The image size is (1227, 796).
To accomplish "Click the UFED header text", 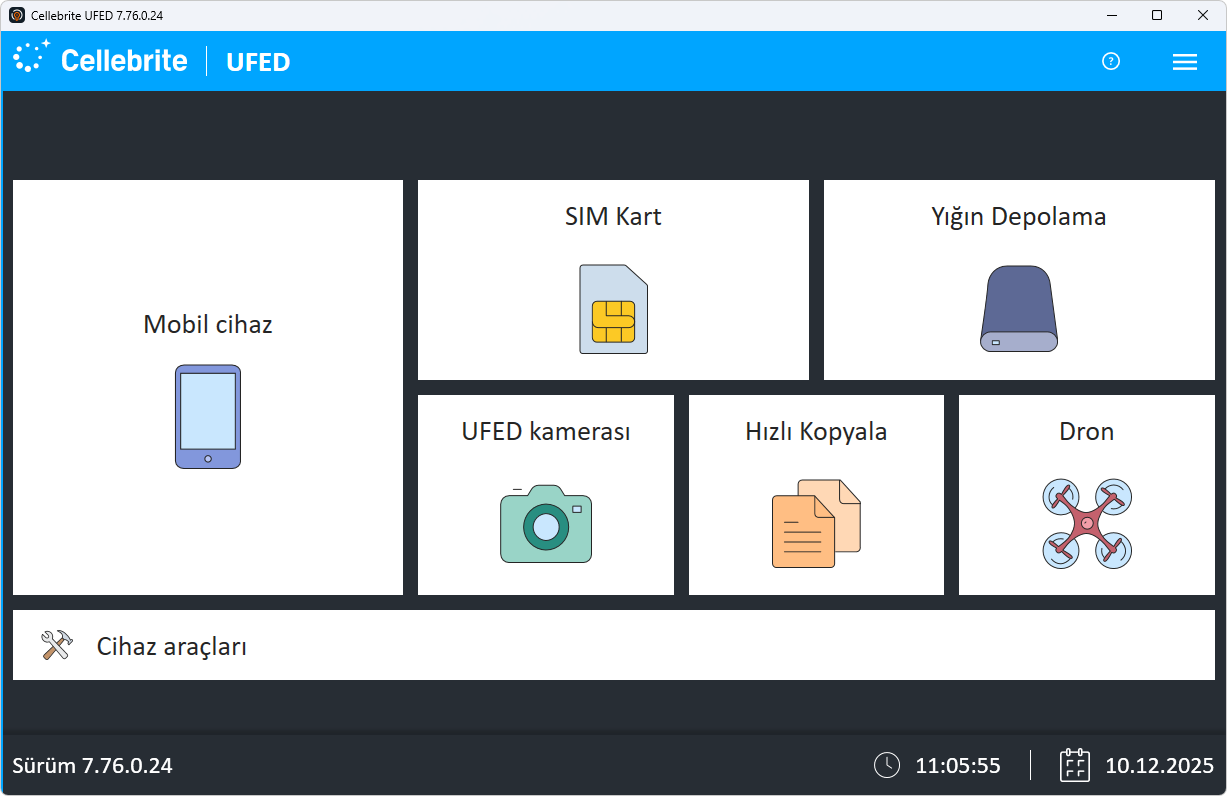I will click(x=258, y=62).
